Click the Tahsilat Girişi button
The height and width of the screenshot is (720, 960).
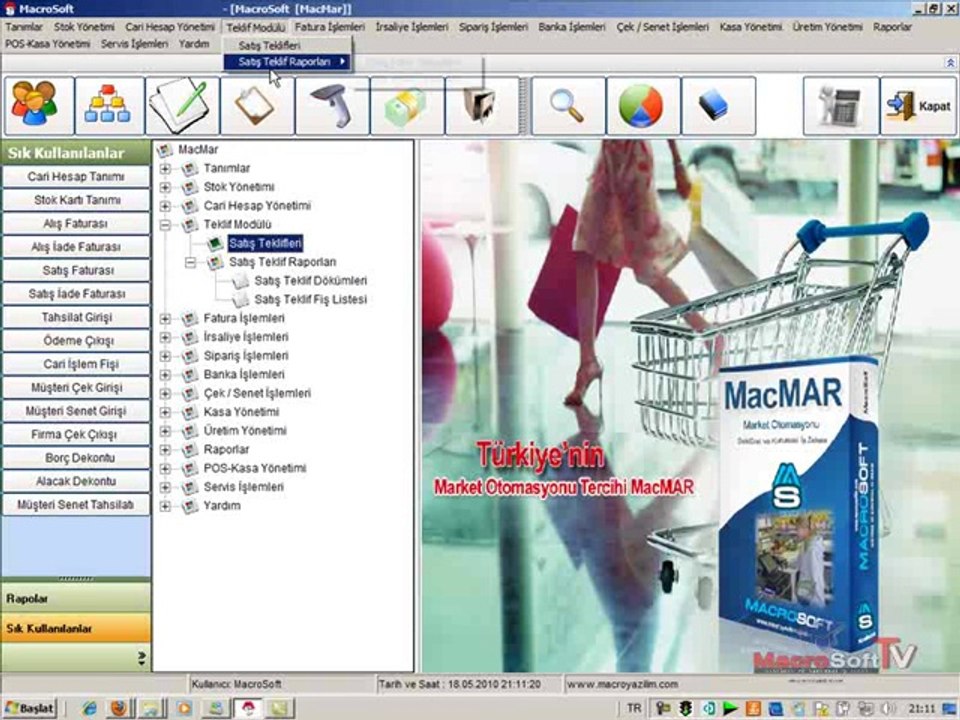(x=76, y=317)
